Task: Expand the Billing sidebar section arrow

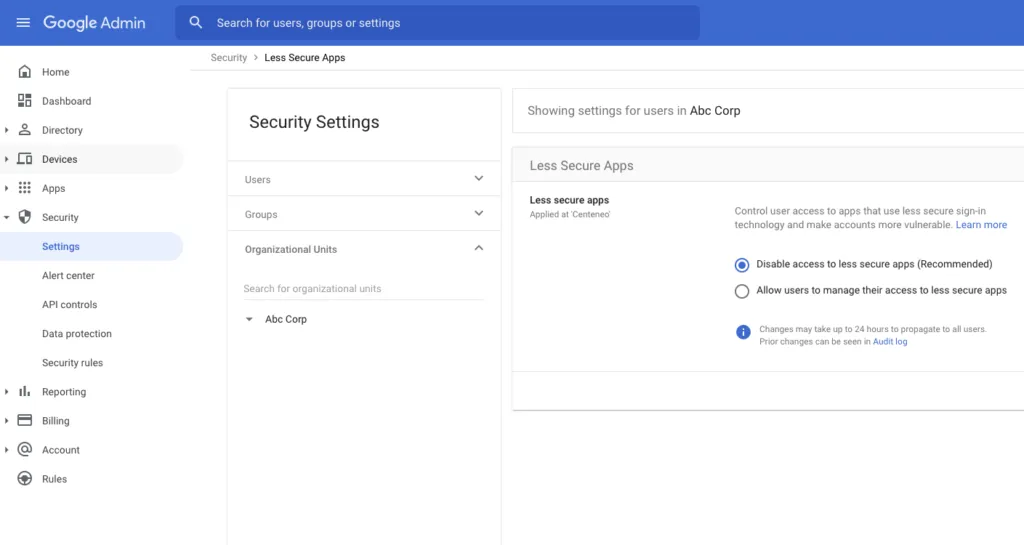Action: pyautogui.click(x=7, y=420)
